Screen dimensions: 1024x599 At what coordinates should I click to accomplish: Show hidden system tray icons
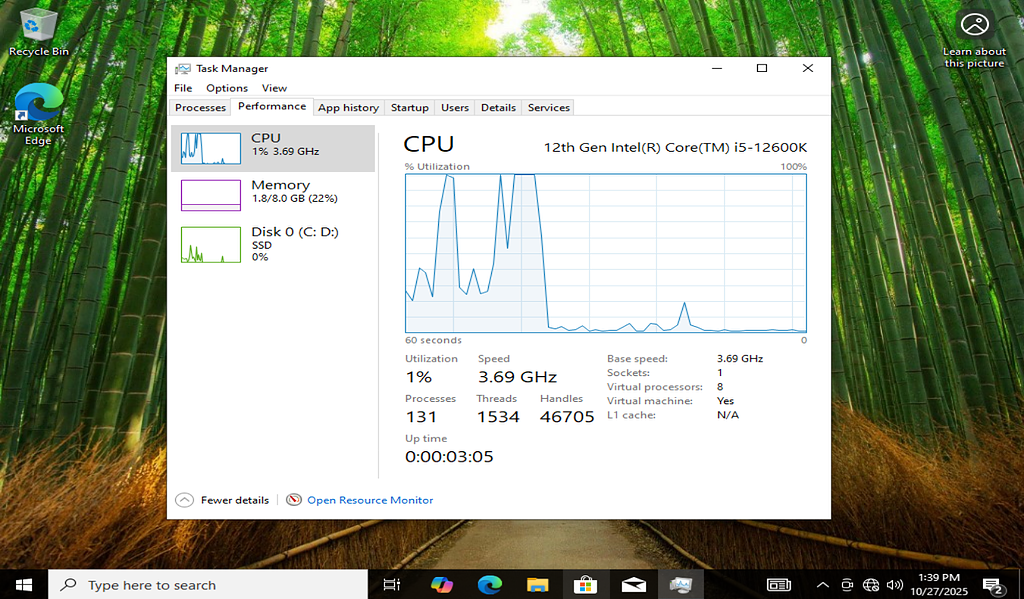click(822, 585)
